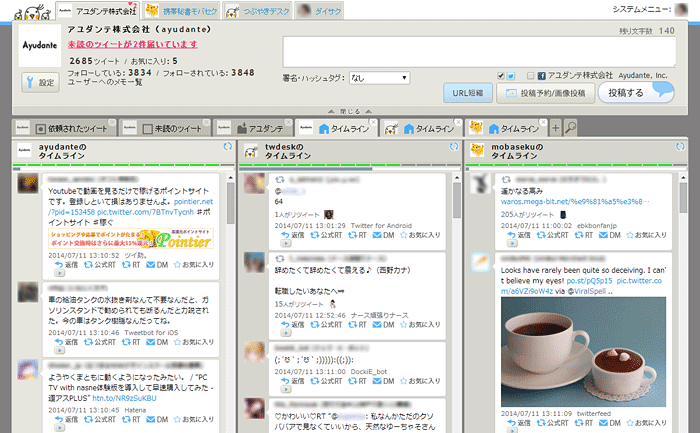
Task: Favorite the DockiE_bot tweet
Action: [x=420, y=381]
